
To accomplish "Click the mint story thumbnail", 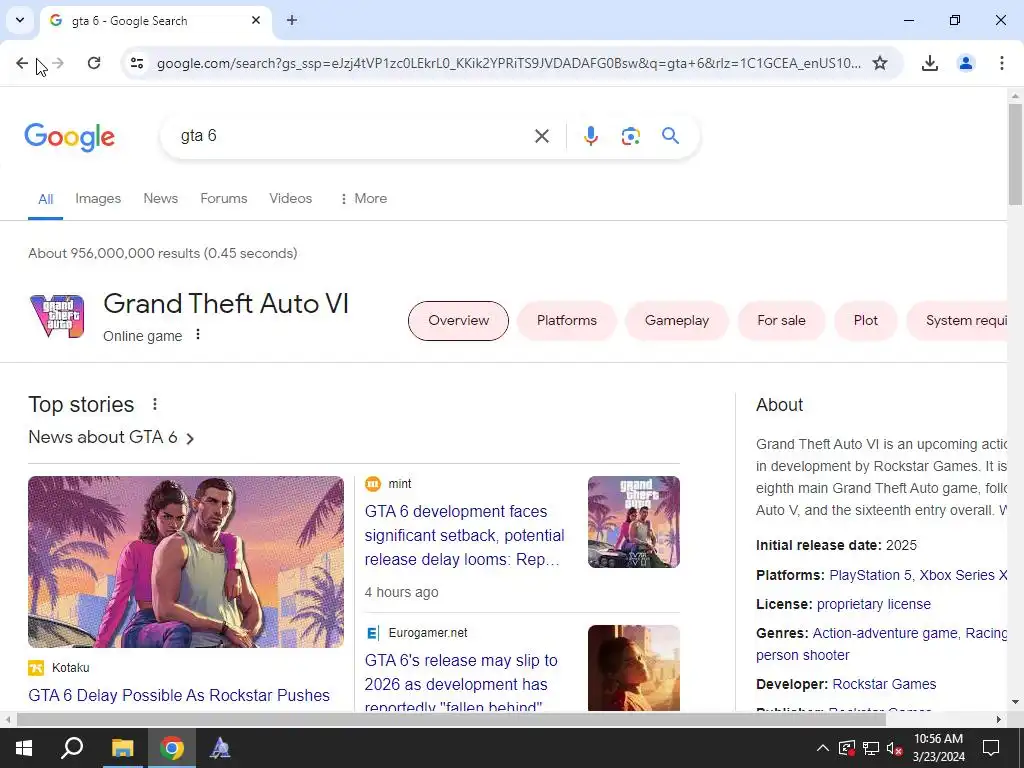I will coord(633,522).
